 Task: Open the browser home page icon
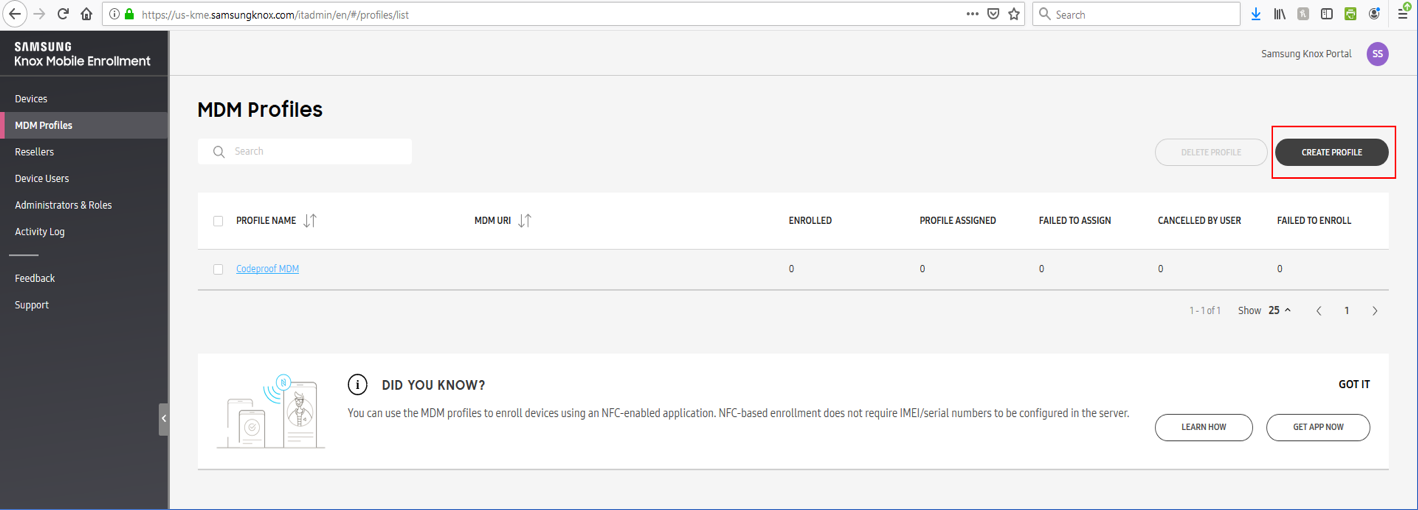86,14
